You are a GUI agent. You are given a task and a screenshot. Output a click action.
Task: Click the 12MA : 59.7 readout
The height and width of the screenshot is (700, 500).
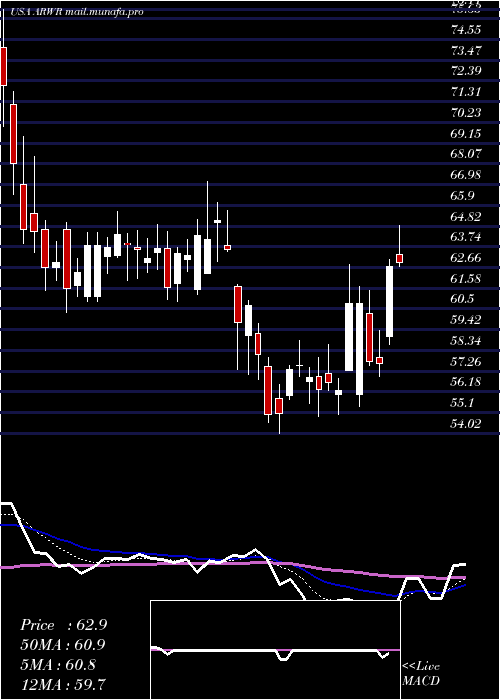[63, 684]
